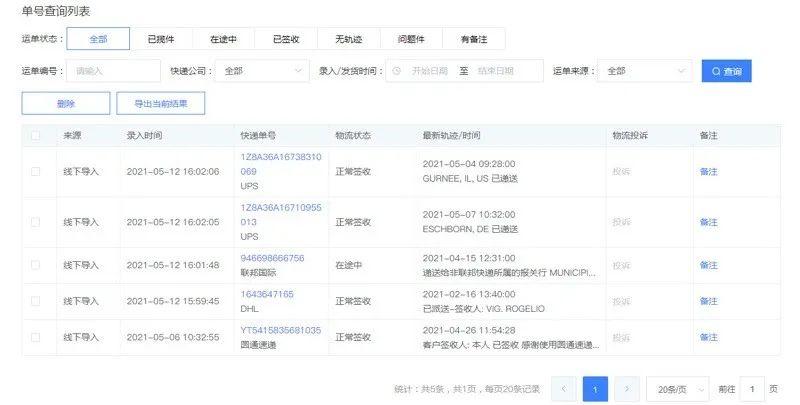800x405 pixels.
Task: Open tracking number 1Z8A36A16738310069 link
Action: point(281,164)
